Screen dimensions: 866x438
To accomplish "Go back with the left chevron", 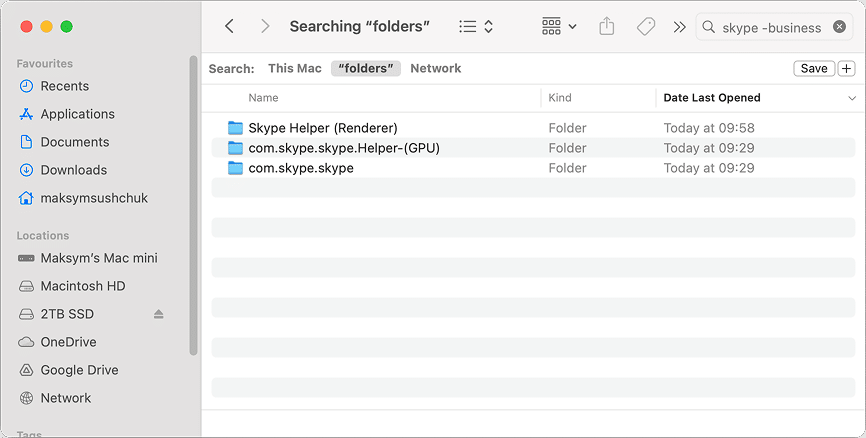I will 230,27.
